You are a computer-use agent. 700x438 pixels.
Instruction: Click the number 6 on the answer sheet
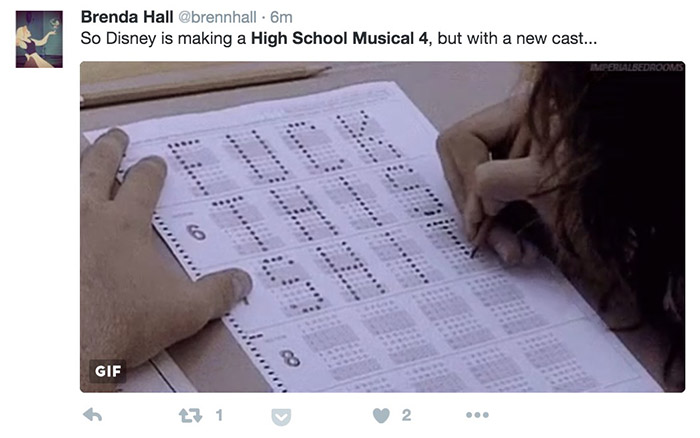click(x=196, y=232)
